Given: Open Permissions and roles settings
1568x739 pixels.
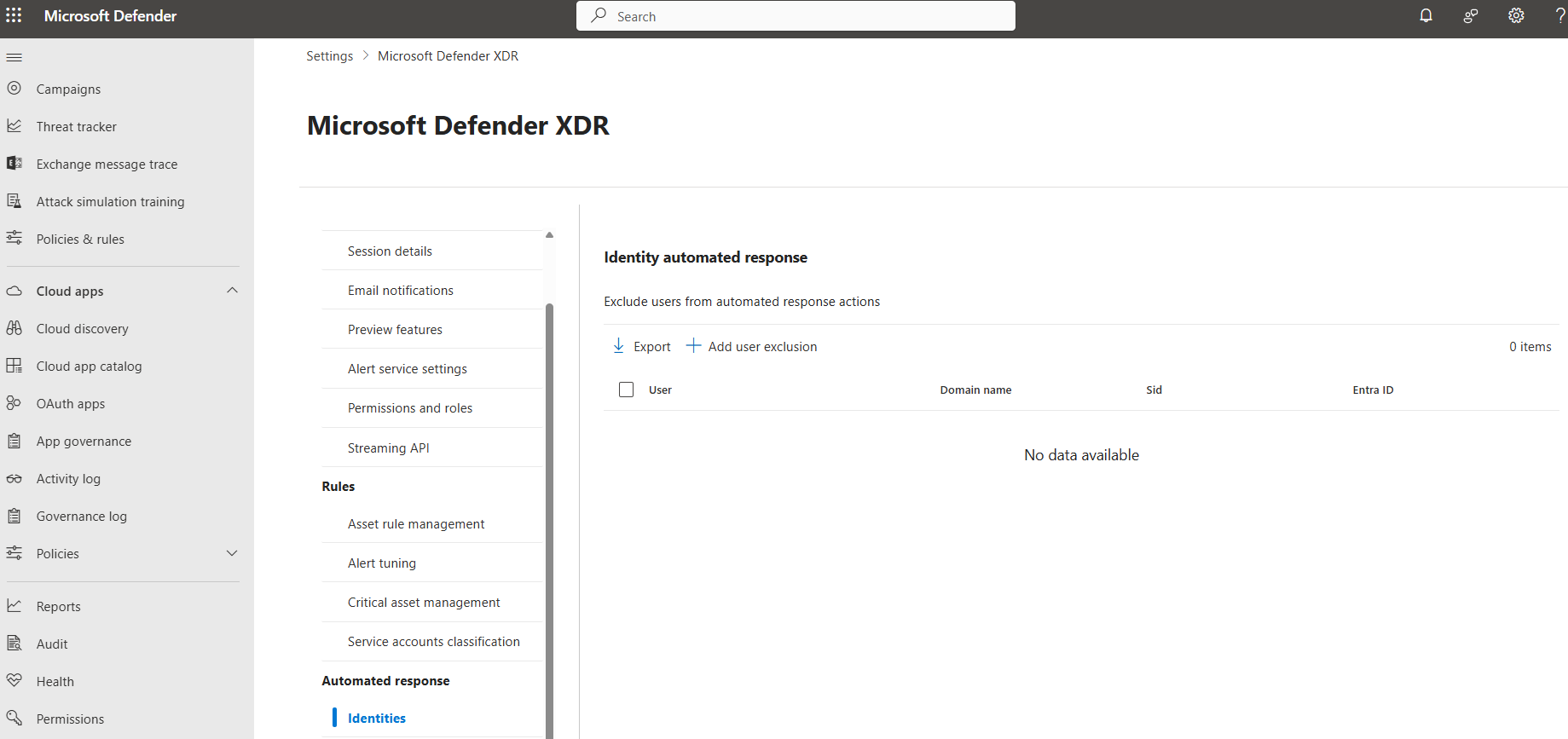Looking at the screenshot, I should click(432, 407).
